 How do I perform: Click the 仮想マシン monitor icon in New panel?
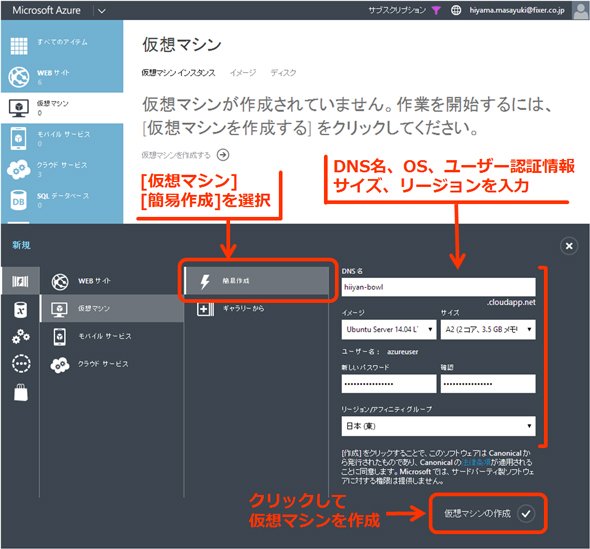59,309
